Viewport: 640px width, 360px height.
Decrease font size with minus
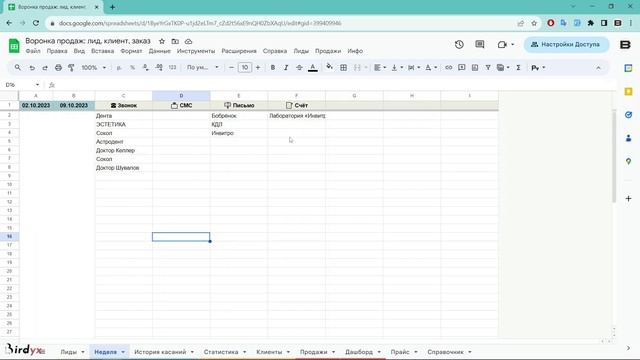coord(231,67)
